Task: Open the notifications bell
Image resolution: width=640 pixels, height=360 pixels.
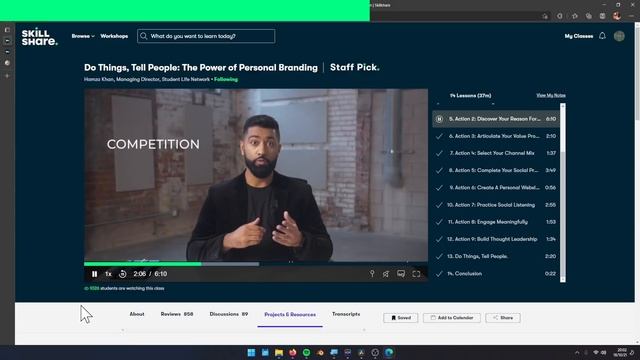Action: point(602,36)
